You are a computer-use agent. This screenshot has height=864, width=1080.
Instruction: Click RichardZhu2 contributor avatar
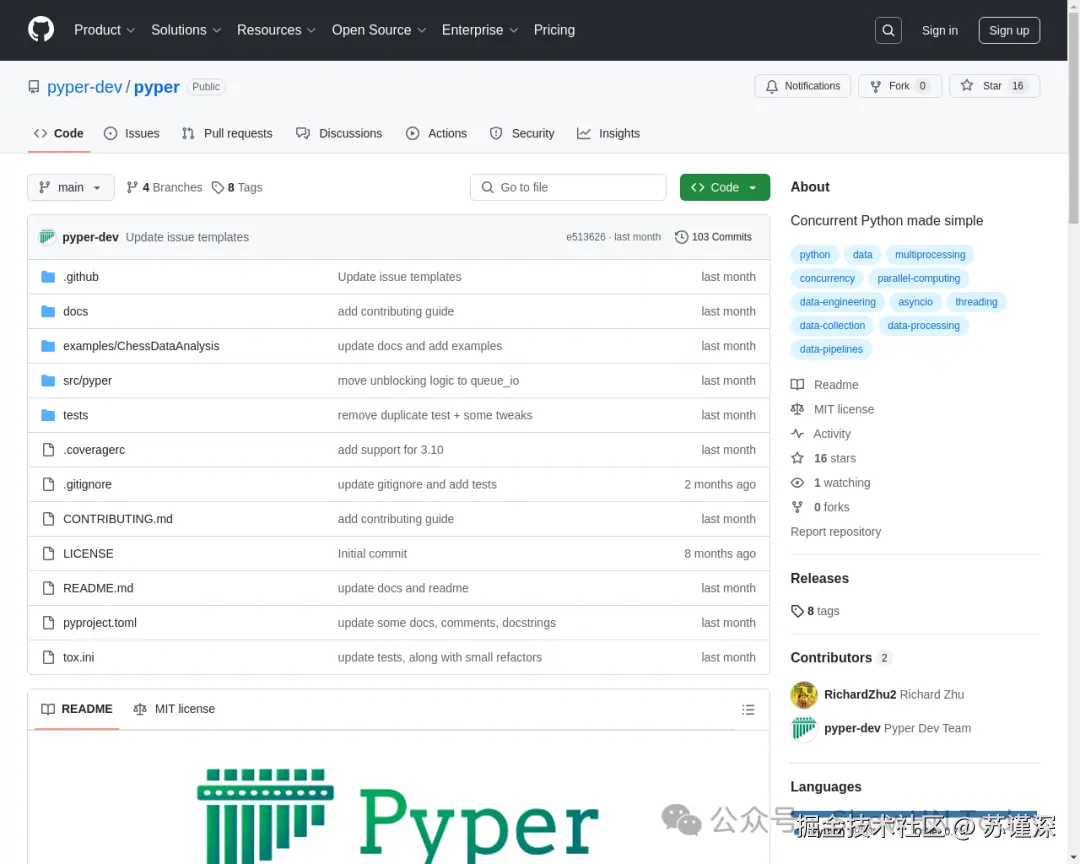coord(804,695)
